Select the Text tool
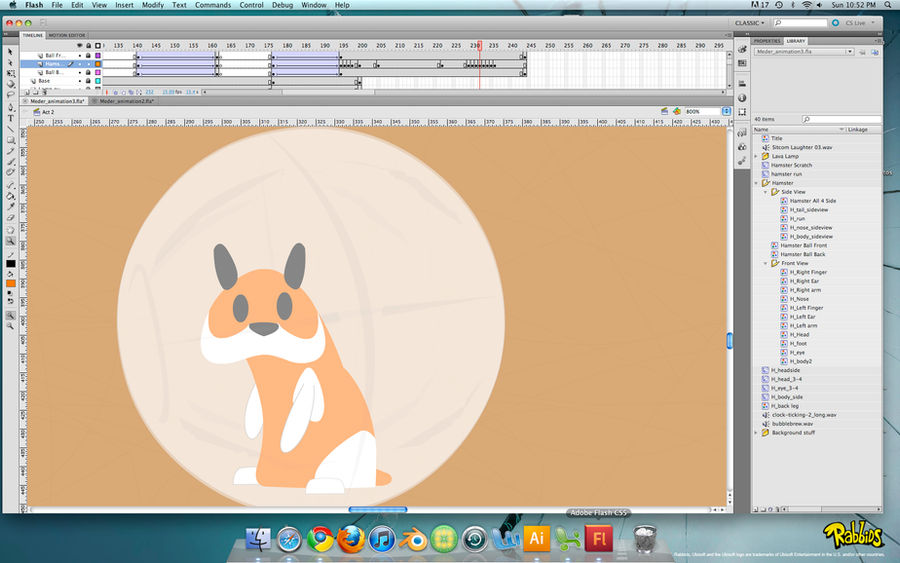 tap(10, 118)
